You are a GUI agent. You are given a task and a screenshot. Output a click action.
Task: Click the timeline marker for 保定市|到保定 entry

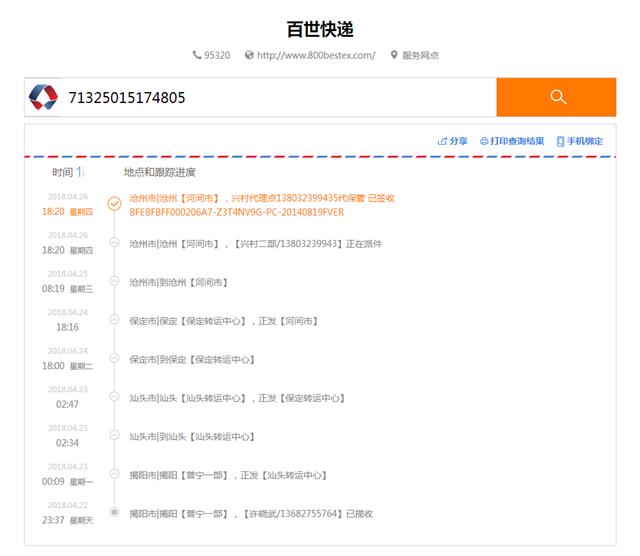[114, 358]
